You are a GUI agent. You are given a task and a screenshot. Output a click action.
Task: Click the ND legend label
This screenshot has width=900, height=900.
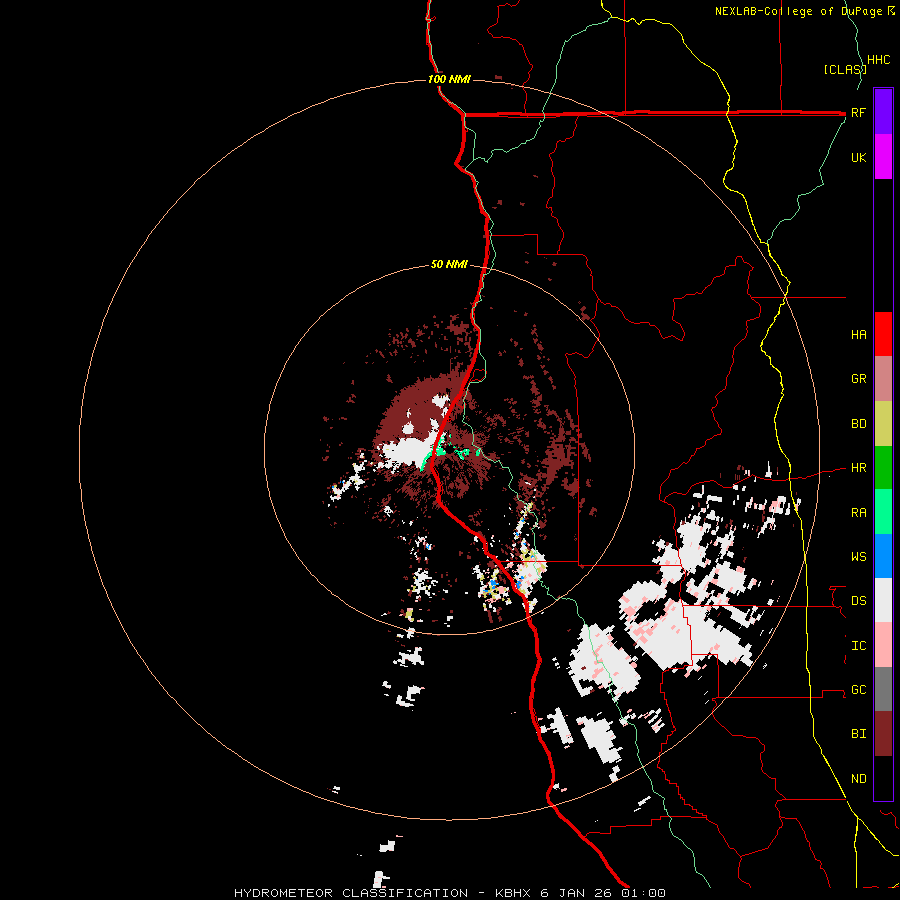(858, 779)
